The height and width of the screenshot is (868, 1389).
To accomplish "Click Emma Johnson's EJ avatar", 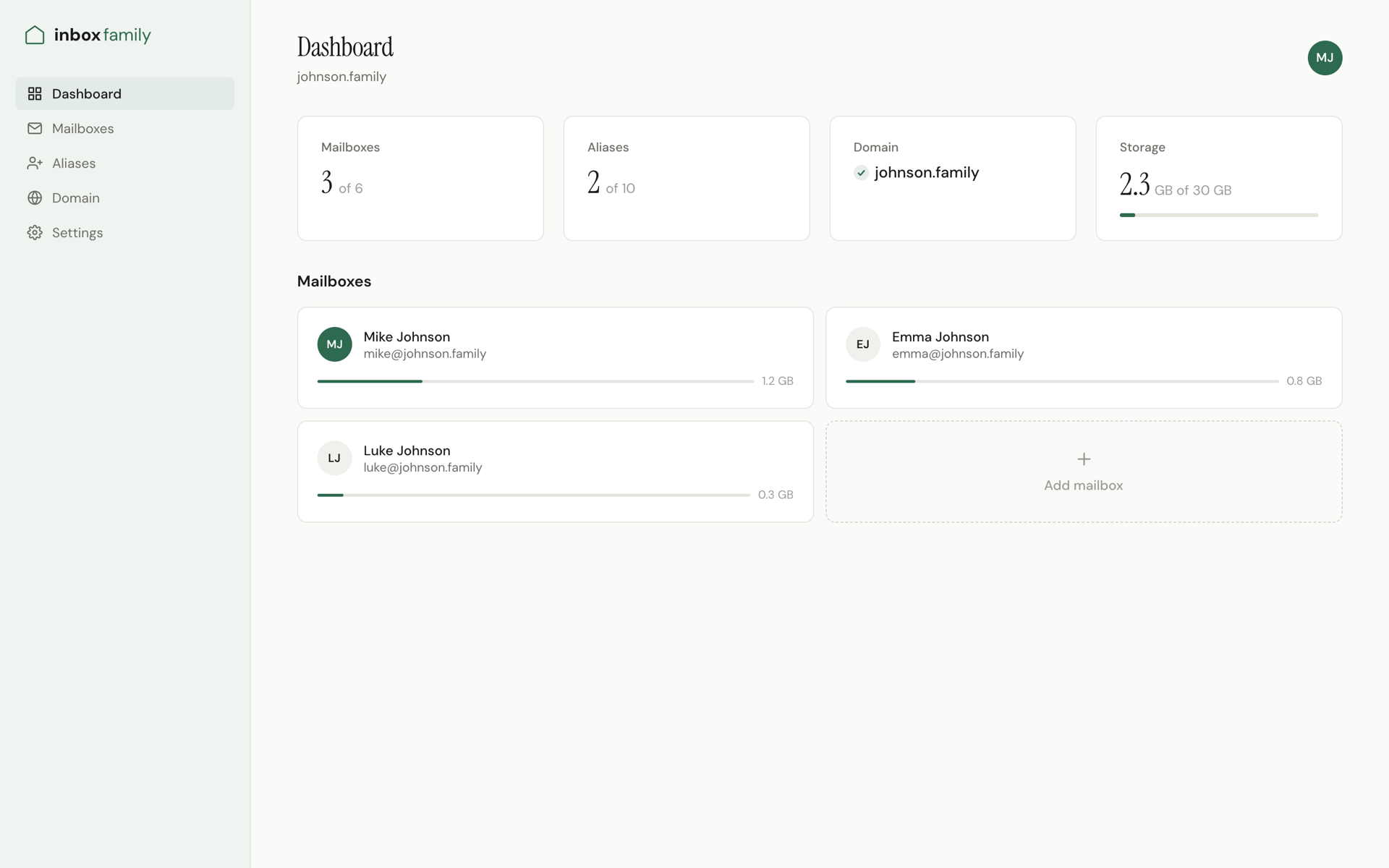I will [x=863, y=344].
